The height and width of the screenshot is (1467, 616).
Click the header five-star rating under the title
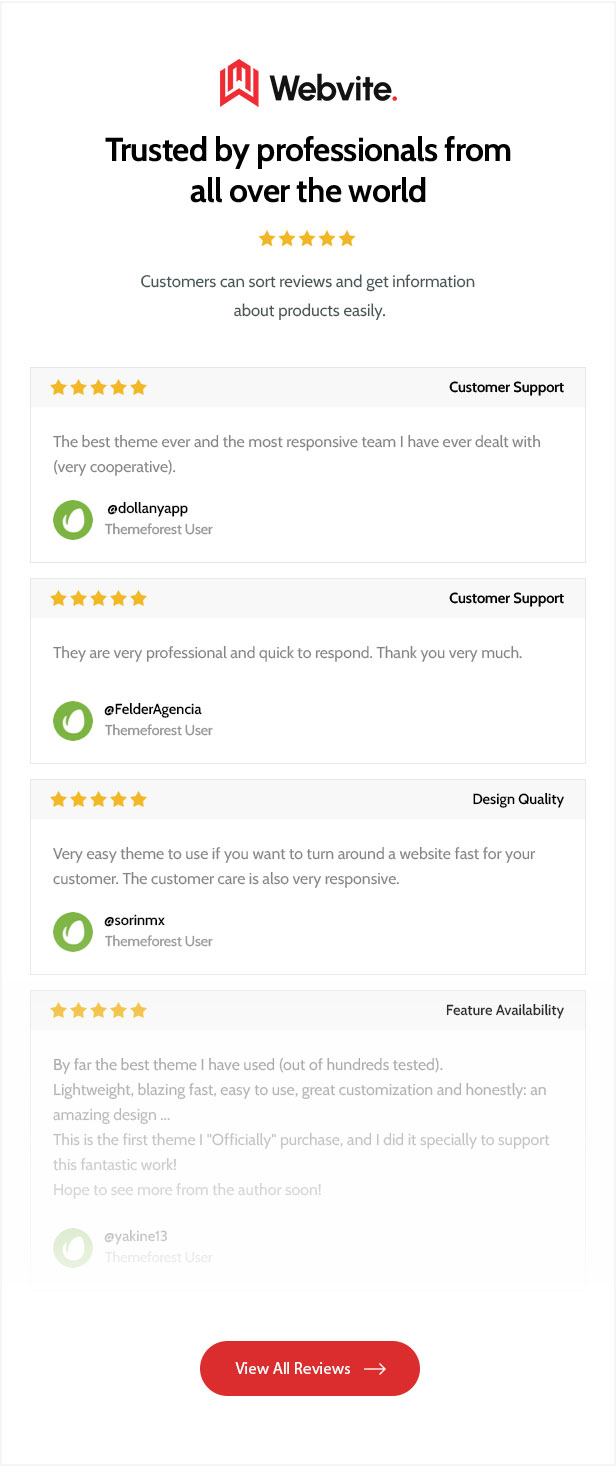point(307,239)
